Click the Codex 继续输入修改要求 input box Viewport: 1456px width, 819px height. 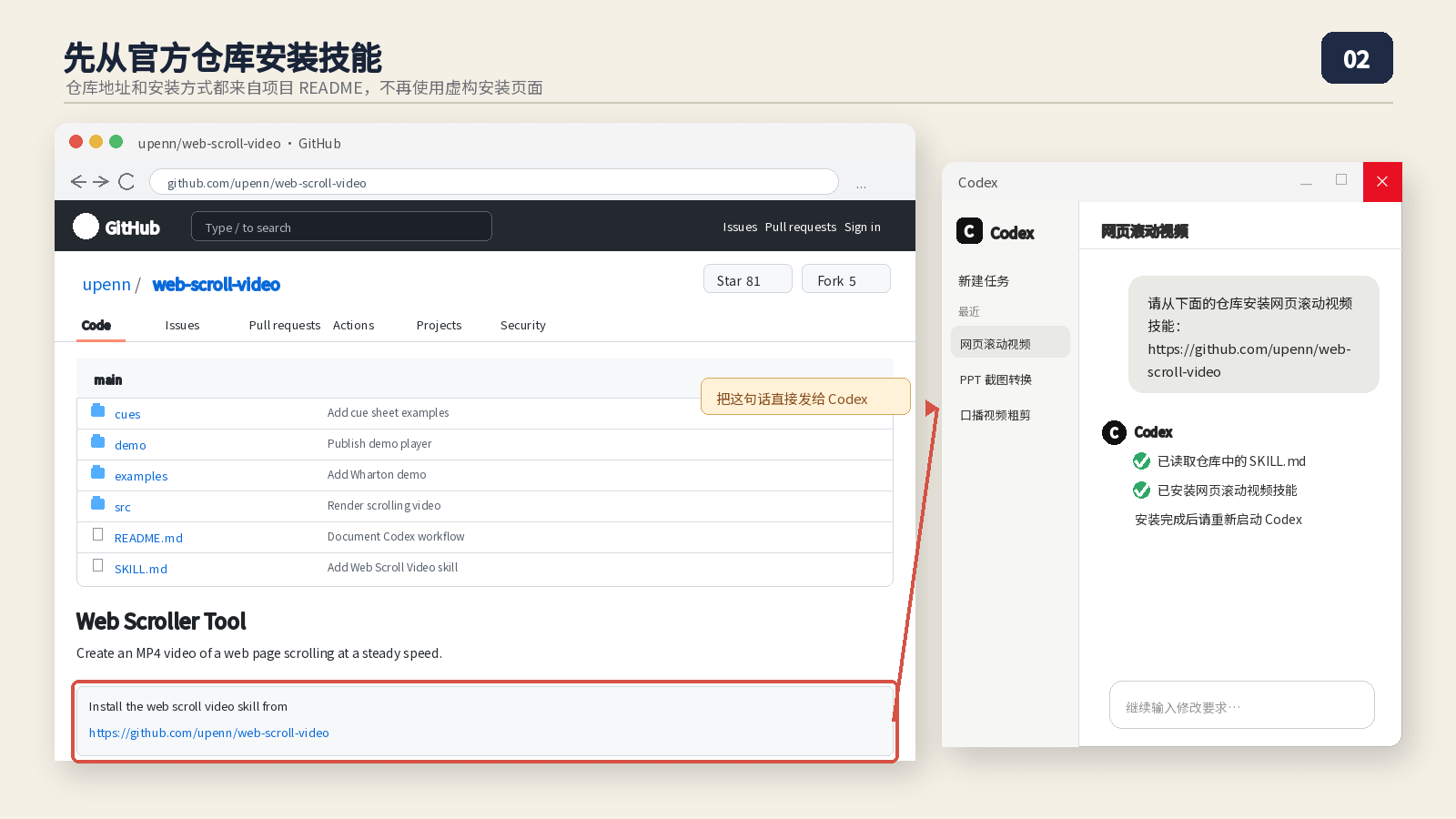click(x=1241, y=705)
